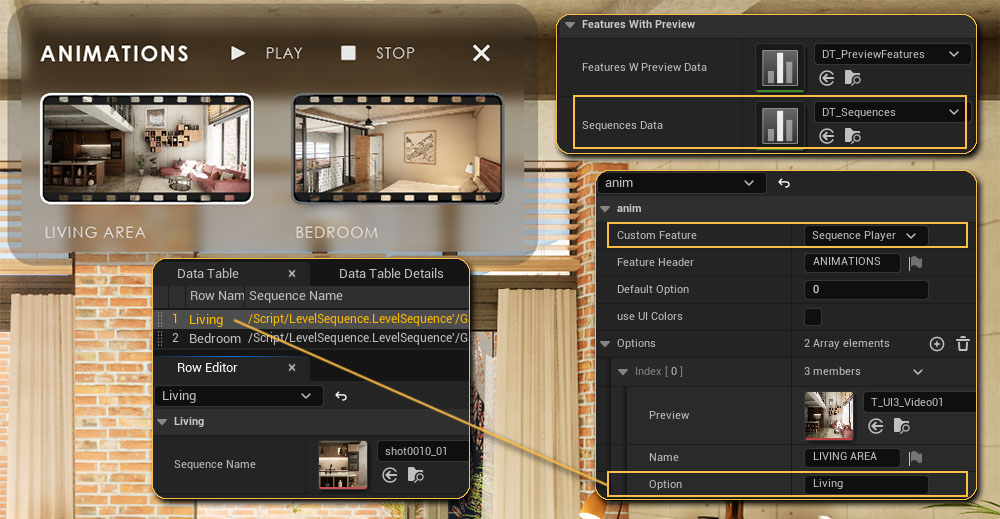Image resolution: width=1000 pixels, height=519 pixels.
Task: Collapse the Index [ 0 ] entry
Action: tap(621, 372)
